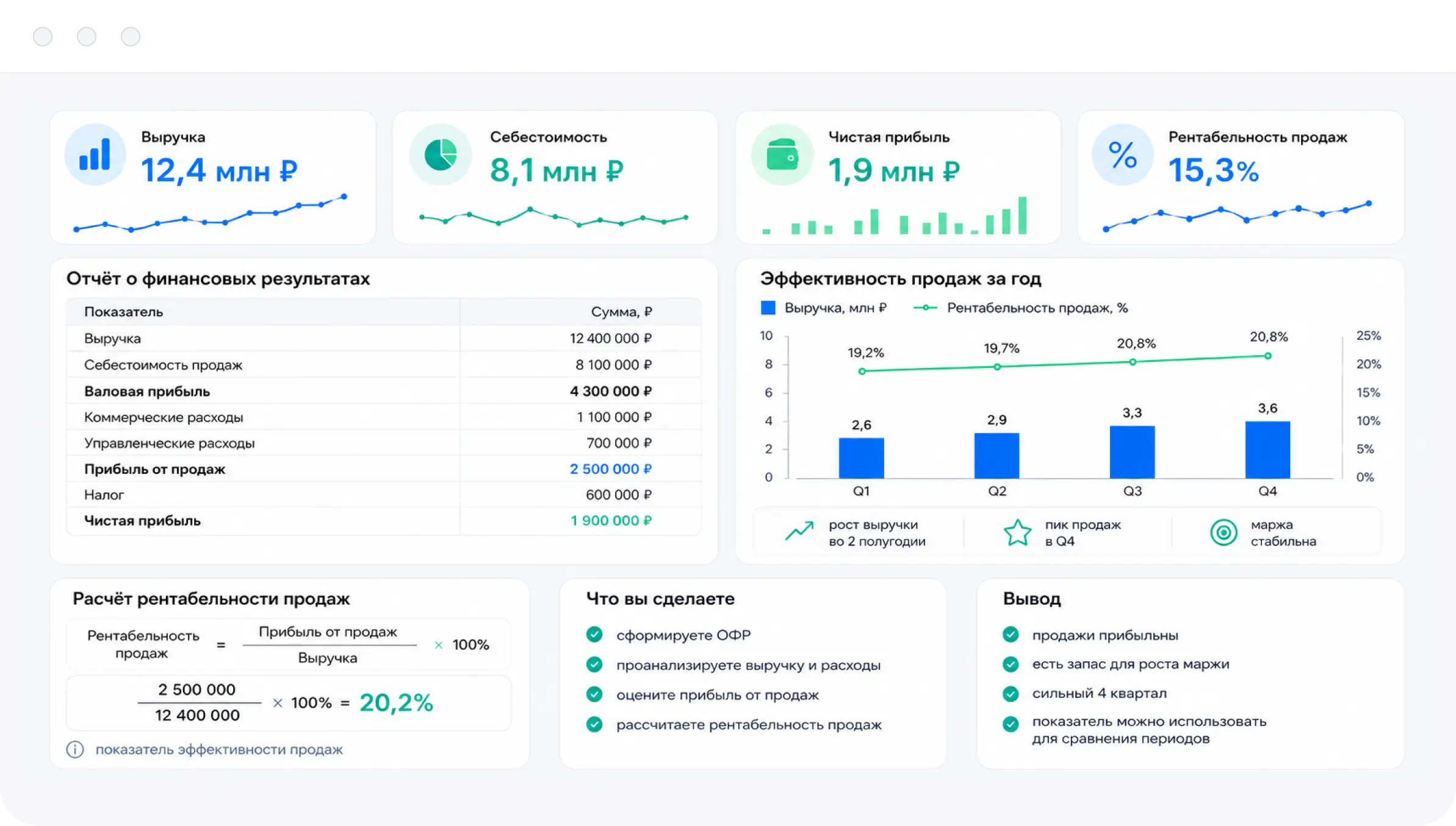Click the checkmark beside сильный 4 квартал

point(1011,694)
